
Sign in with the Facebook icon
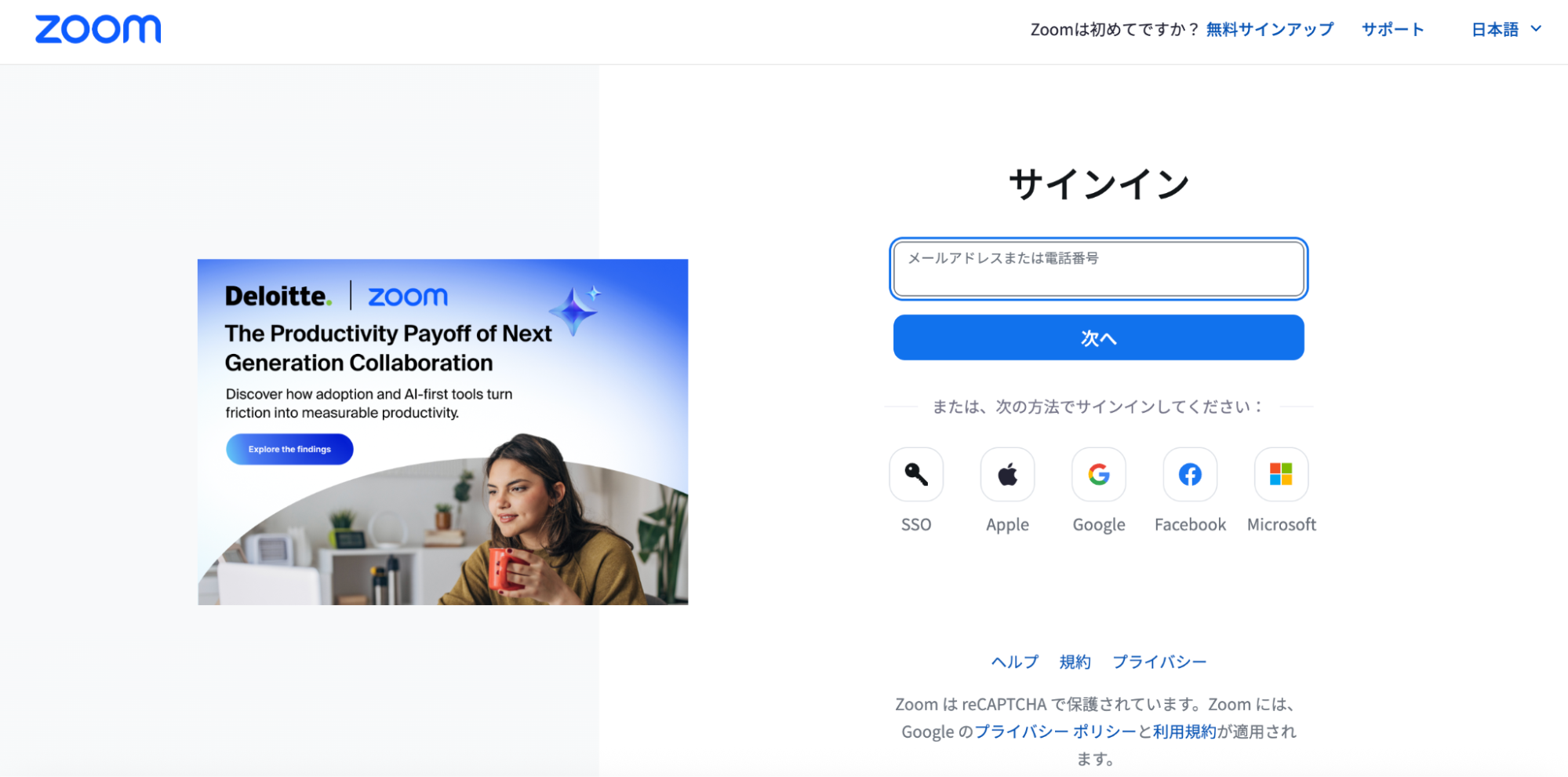(x=1190, y=474)
